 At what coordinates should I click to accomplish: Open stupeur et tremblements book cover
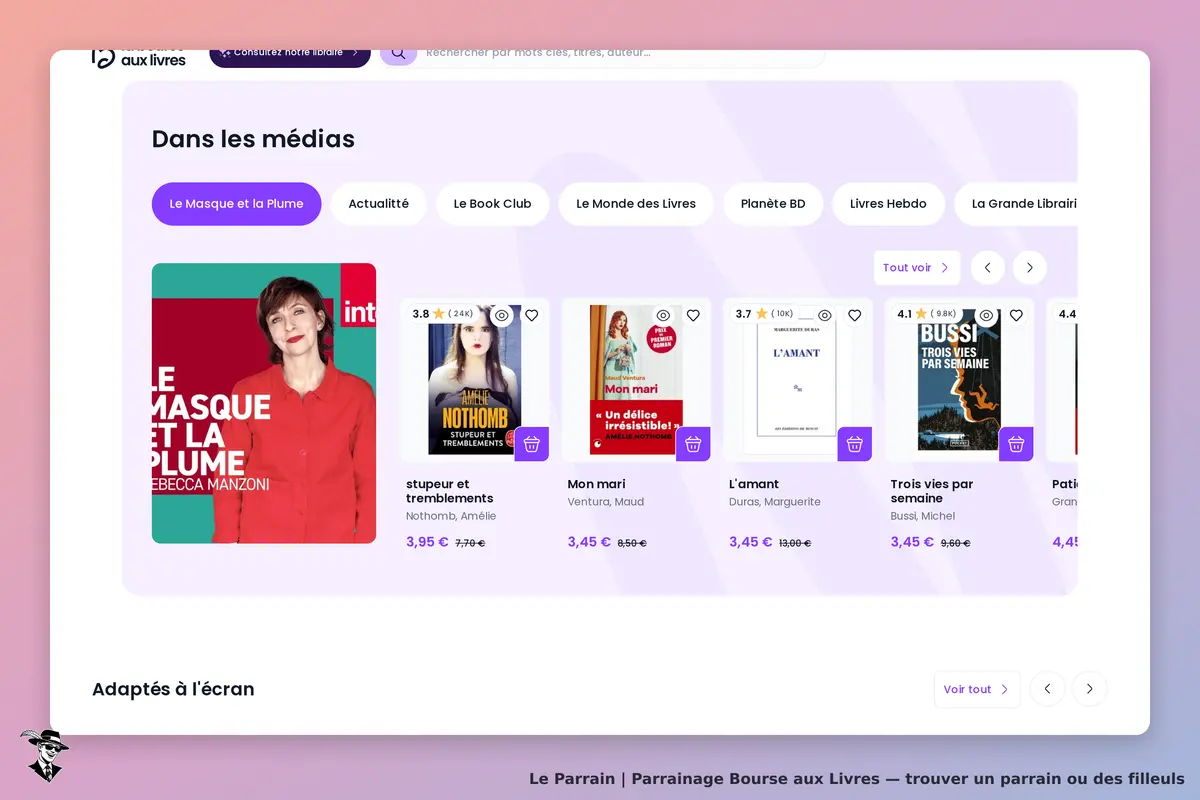[x=475, y=380]
